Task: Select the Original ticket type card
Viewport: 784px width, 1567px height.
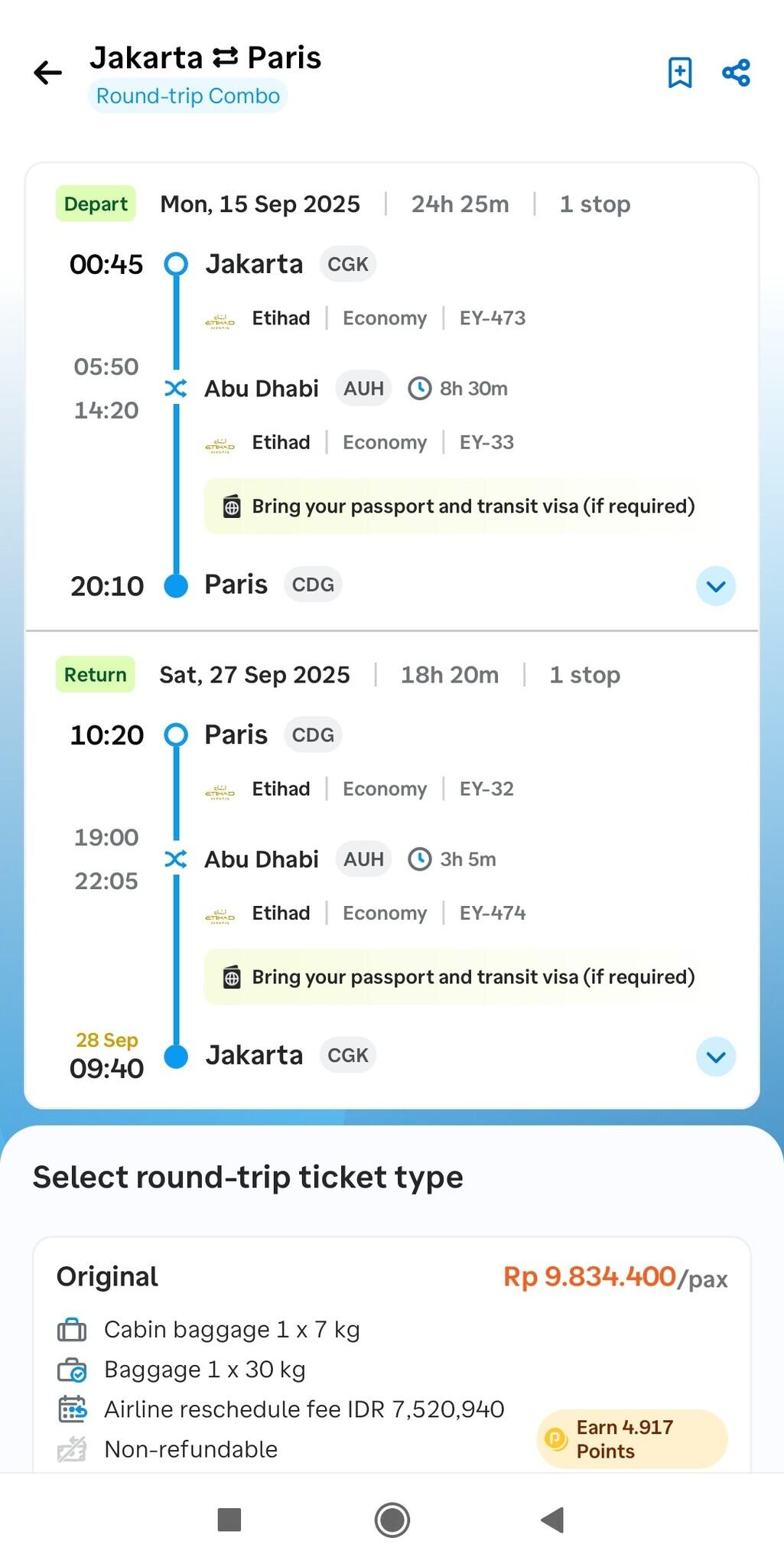Action: [392, 1354]
